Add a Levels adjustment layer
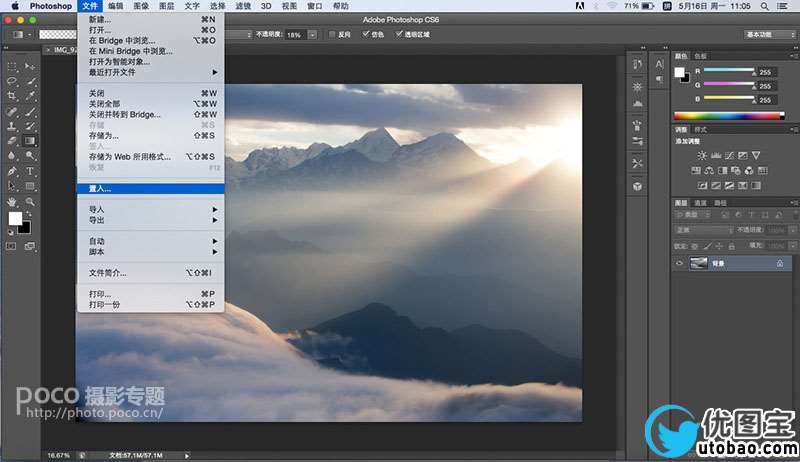This screenshot has height=462, width=800. coord(716,156)
